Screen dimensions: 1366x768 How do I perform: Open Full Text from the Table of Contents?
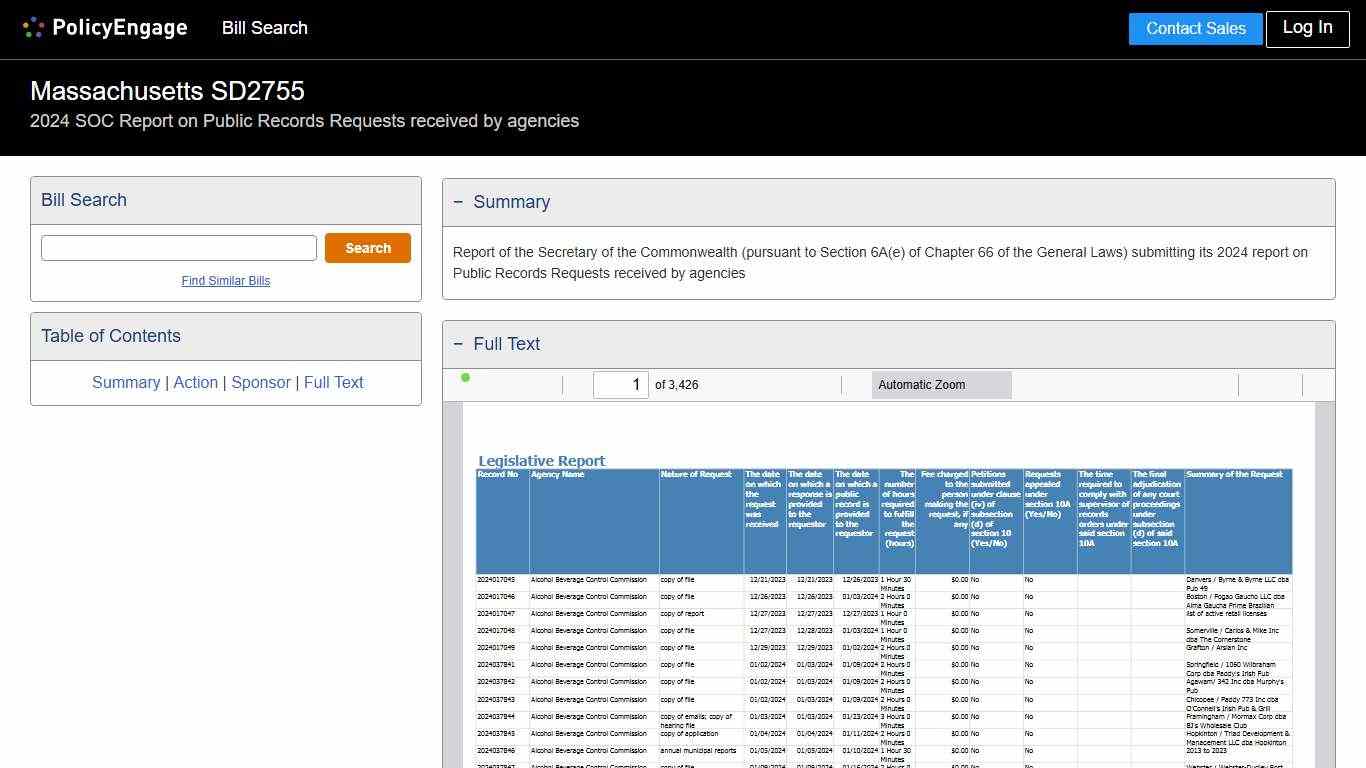(333, 382)
